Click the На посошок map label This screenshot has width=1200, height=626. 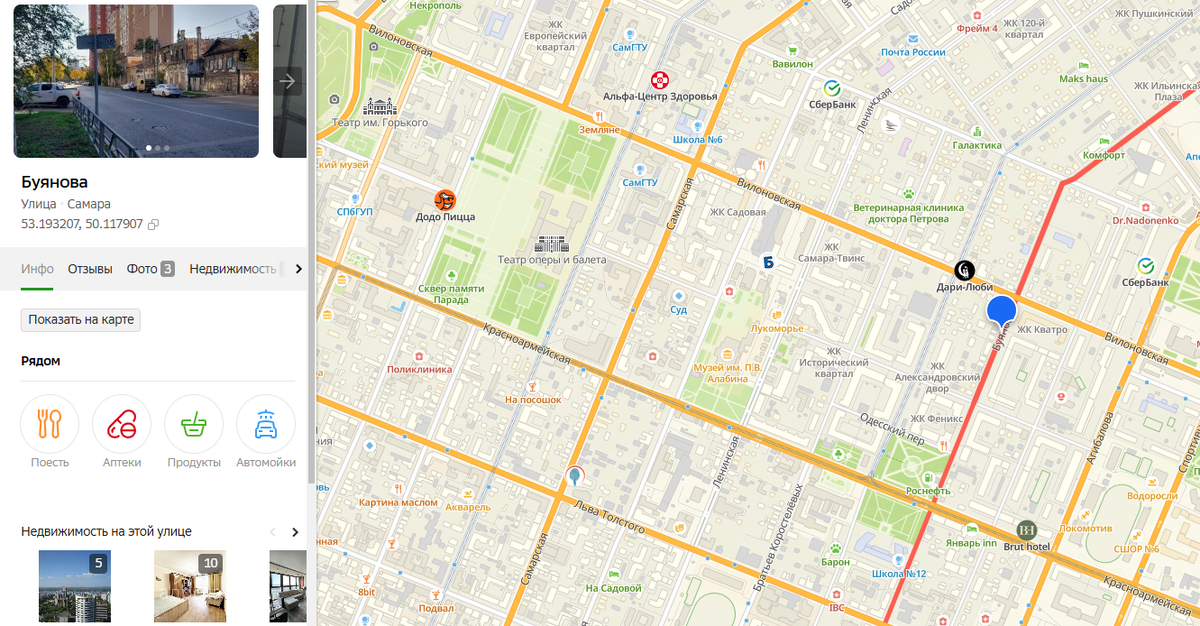[533, 399]
